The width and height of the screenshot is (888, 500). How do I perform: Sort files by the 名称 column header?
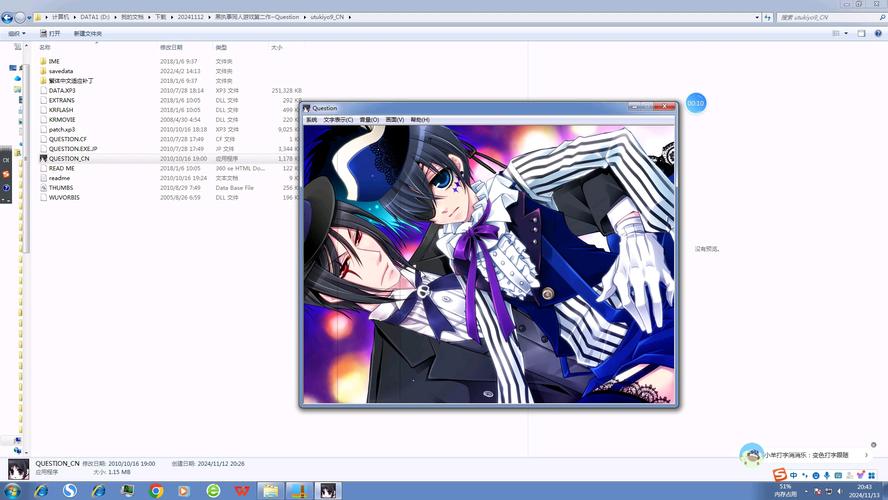click(45, 48)
